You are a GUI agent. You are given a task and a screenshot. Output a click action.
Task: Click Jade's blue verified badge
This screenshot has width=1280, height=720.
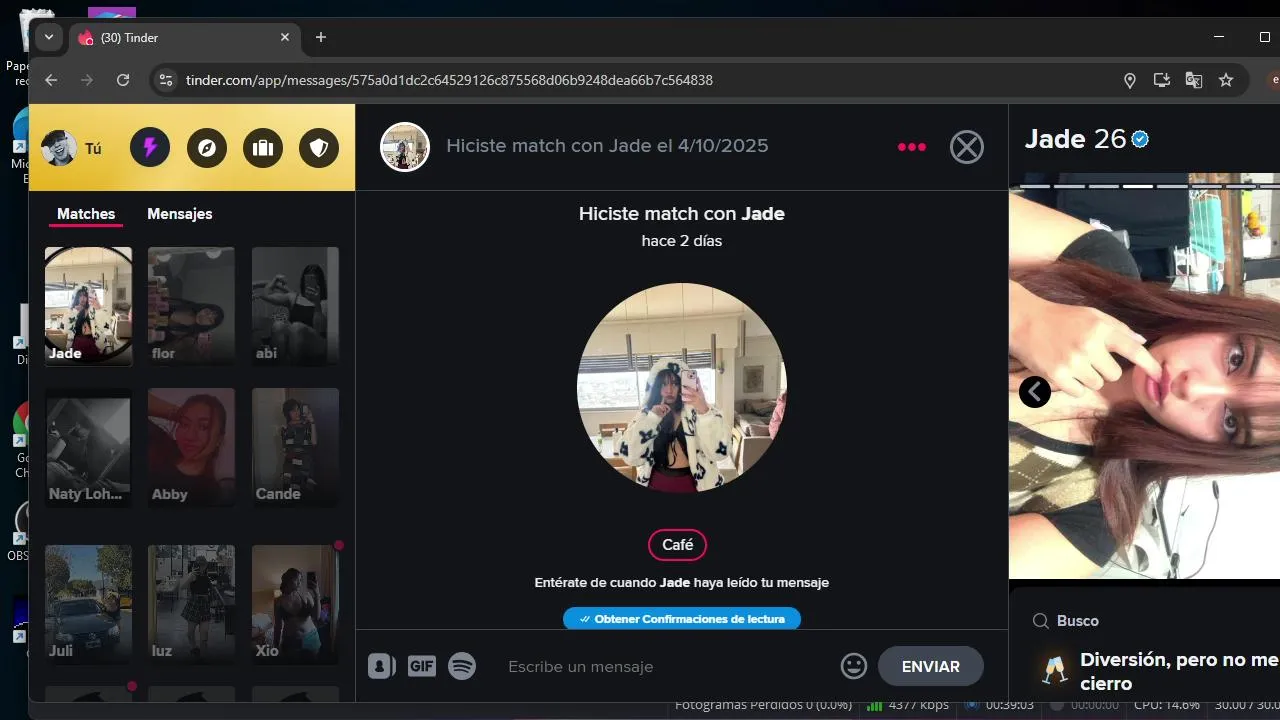click(1140, 139)
